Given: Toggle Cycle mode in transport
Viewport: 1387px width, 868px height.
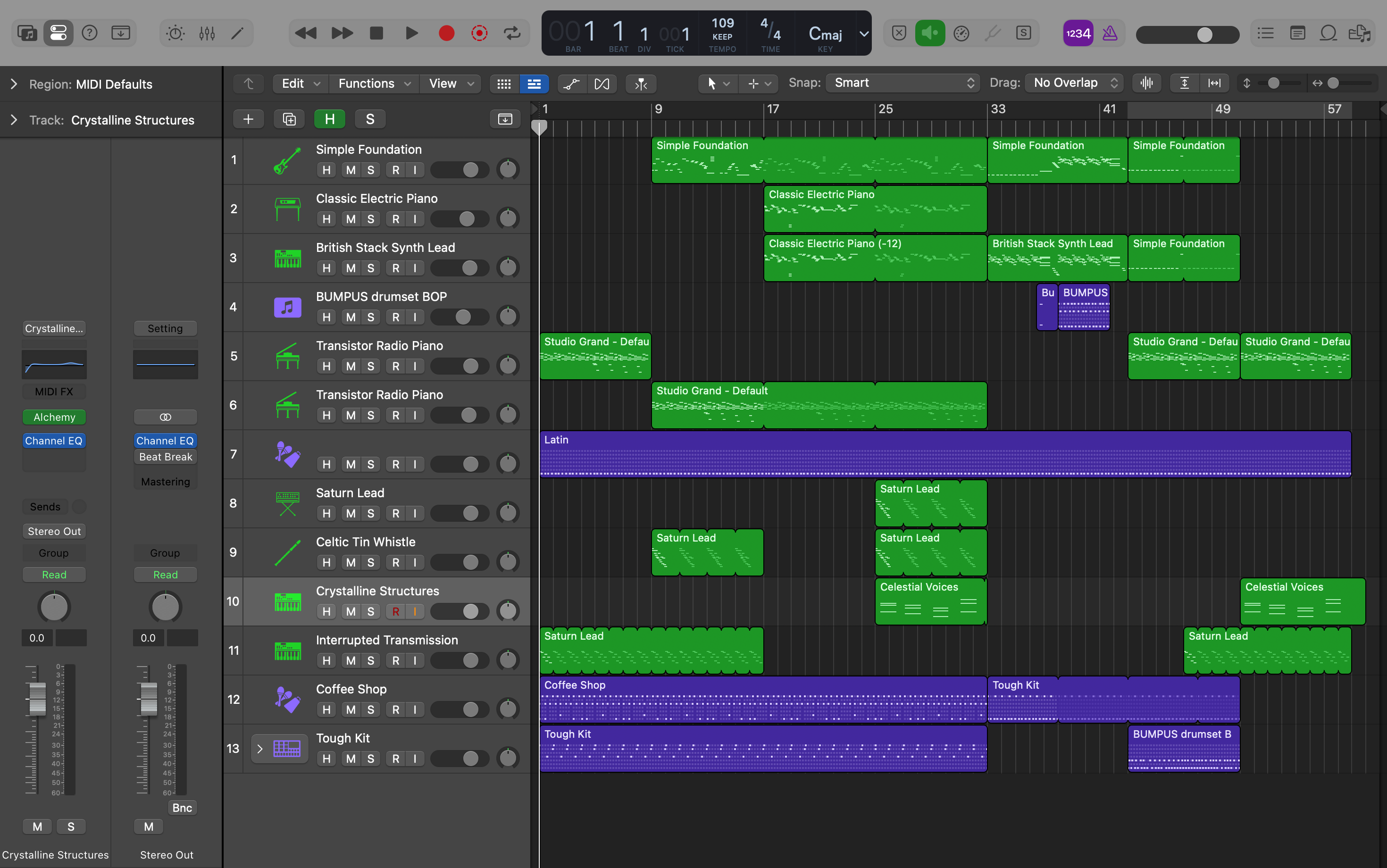Looking at the screenshot, I should pyautogui.click(x=512, y=33).
